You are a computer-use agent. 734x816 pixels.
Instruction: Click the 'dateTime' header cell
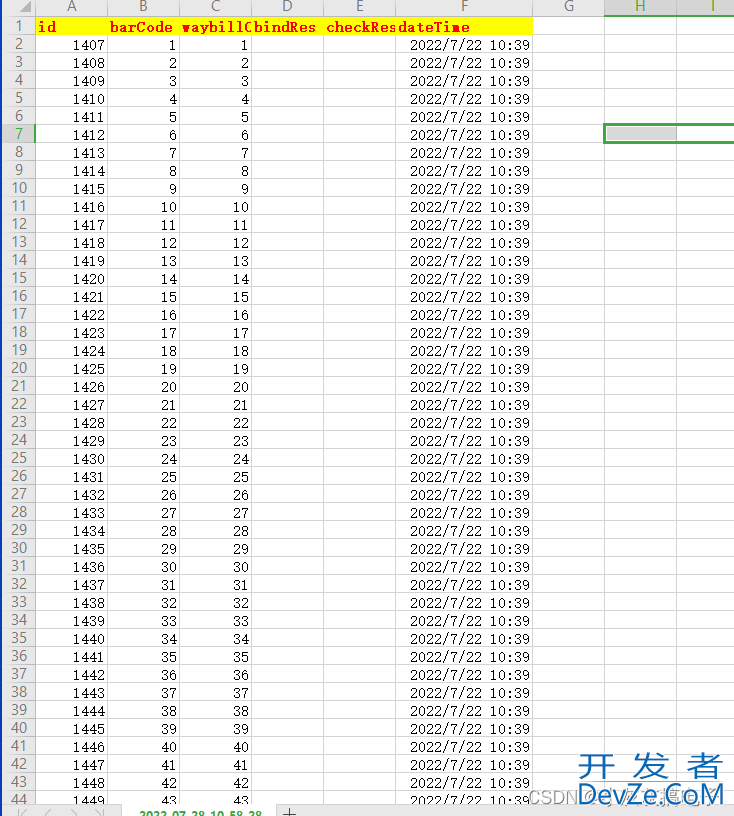point(464,27)
